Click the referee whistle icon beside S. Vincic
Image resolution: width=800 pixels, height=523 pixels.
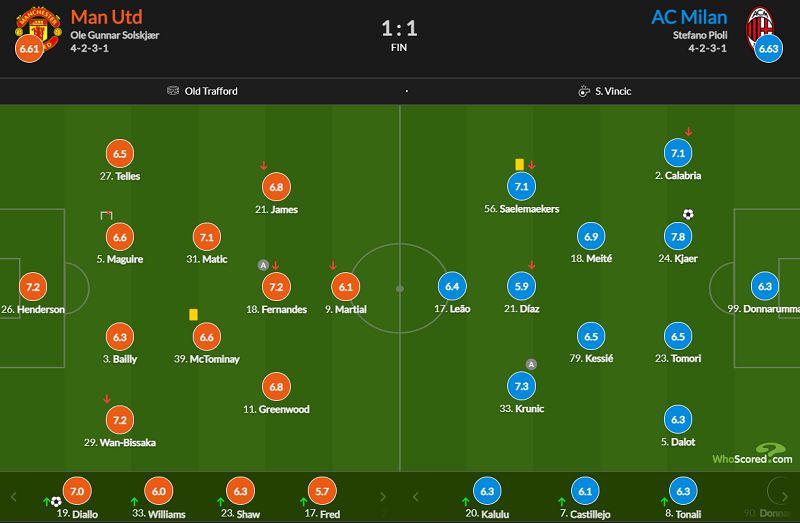(x=584, y=91)
